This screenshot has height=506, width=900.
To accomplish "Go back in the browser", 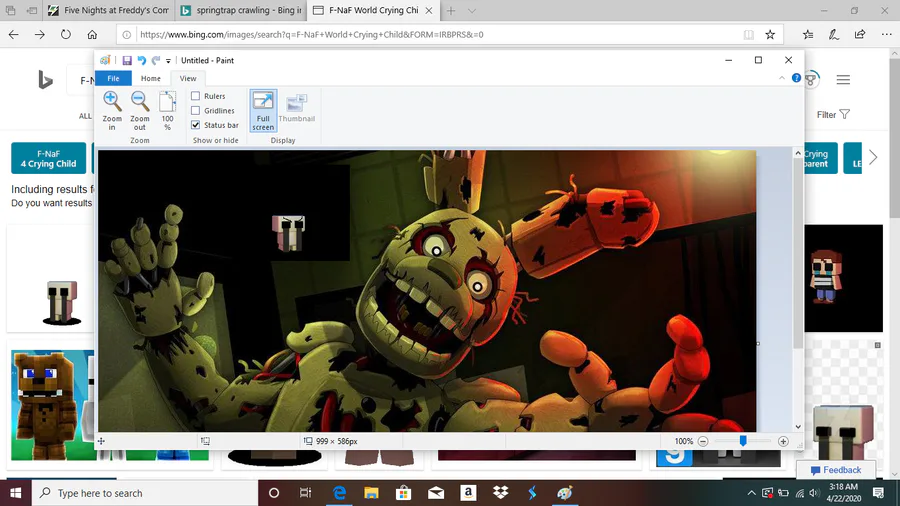I will [13, 34].
